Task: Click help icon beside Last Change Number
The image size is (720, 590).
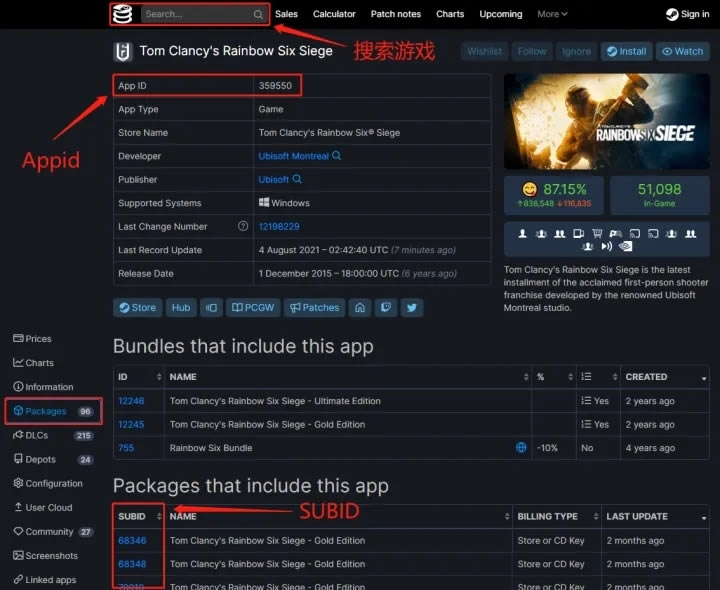Action: click(x=243, y=226)
